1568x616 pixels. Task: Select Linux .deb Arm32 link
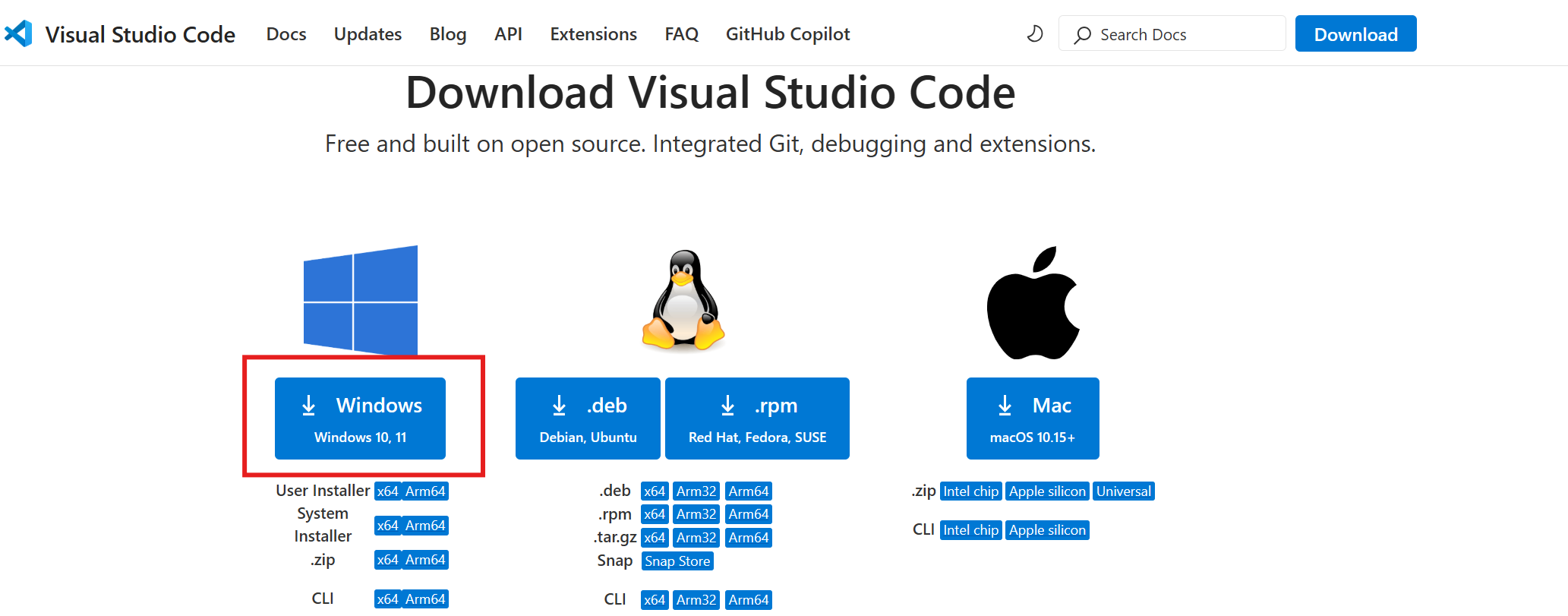696,491
